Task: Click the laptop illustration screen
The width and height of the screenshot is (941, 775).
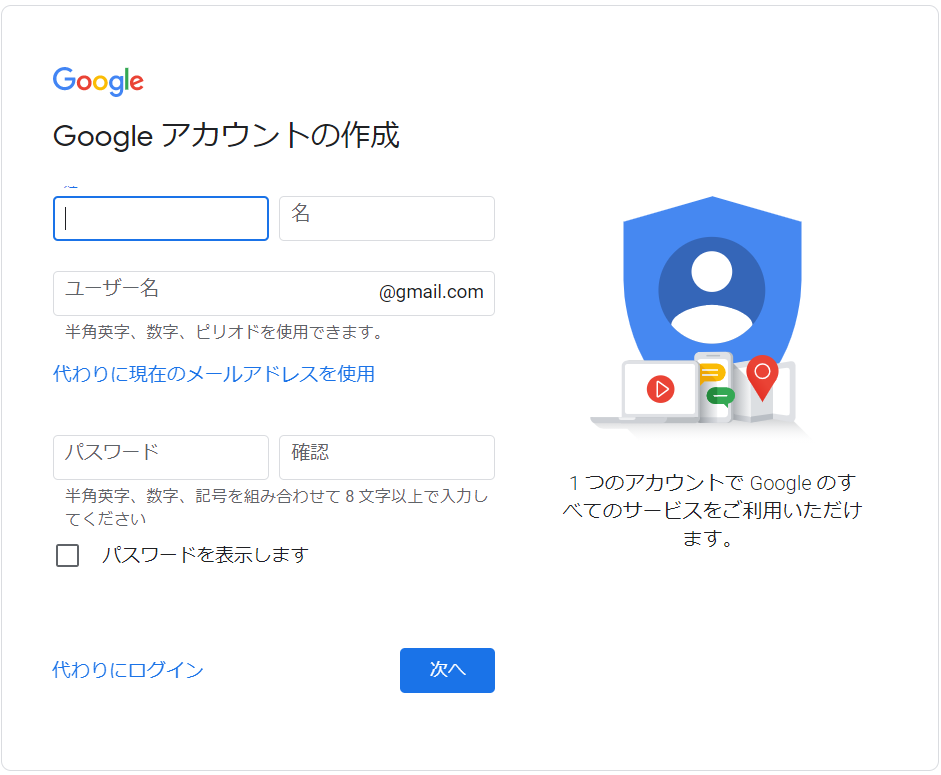Action: coord(660,389)
